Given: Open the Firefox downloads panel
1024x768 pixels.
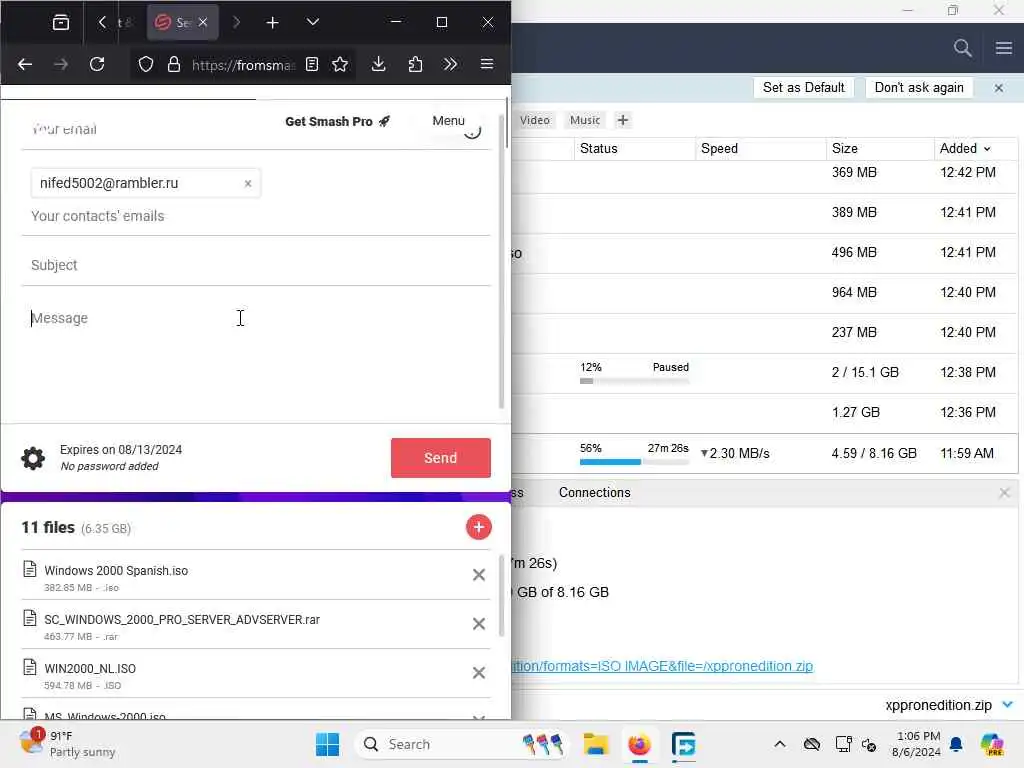Looking at the screenshot, I should 379,64.
